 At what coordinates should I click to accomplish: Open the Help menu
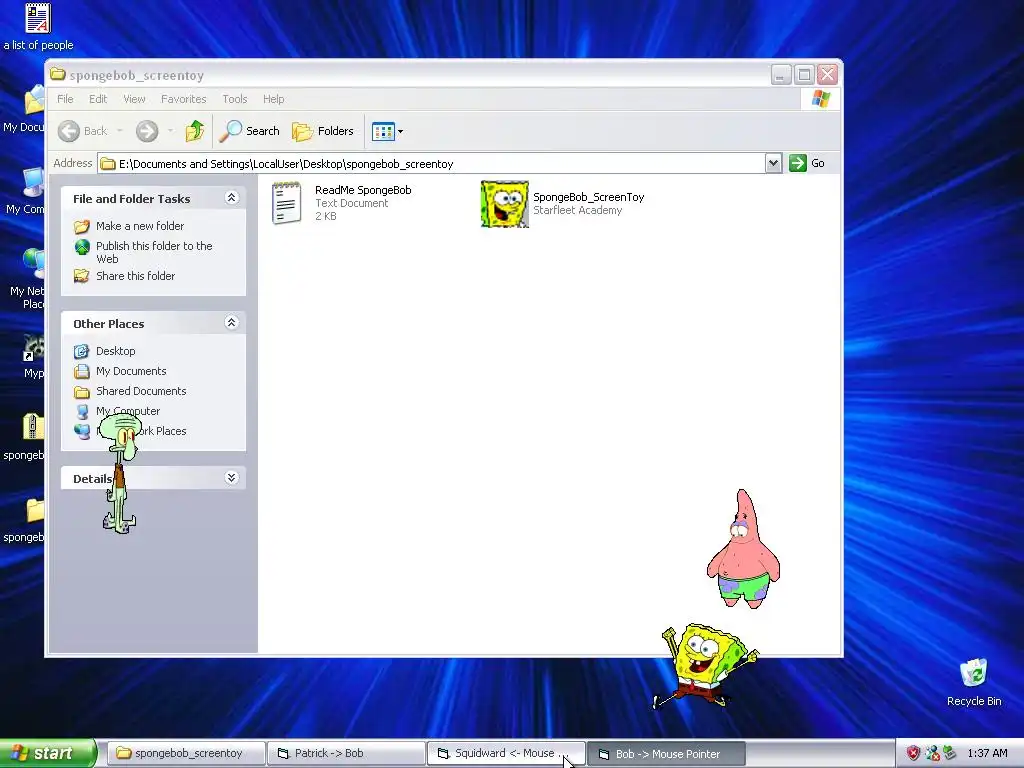[274, 99]
